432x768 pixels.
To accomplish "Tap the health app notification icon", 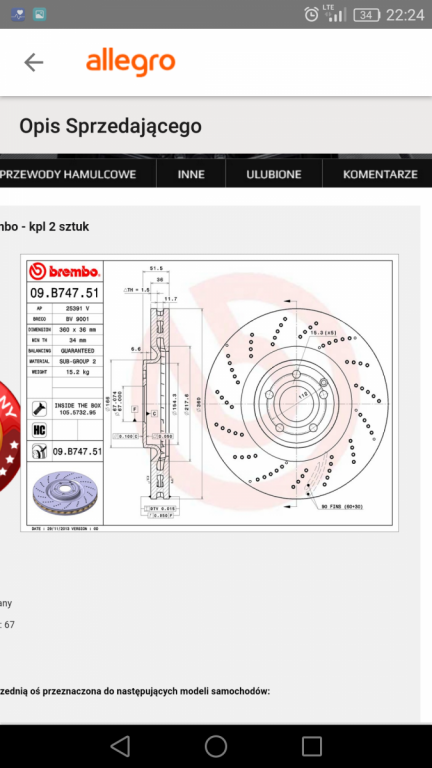I will 18,14.
